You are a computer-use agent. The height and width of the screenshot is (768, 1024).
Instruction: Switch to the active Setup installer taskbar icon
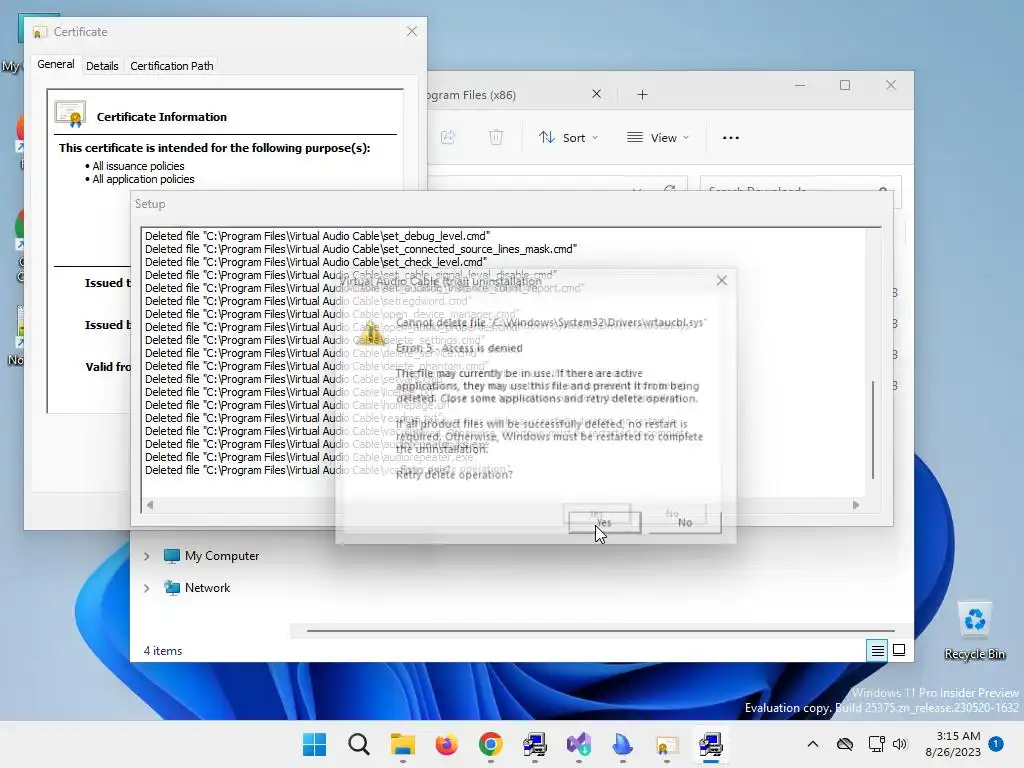[x=711, y=744]
